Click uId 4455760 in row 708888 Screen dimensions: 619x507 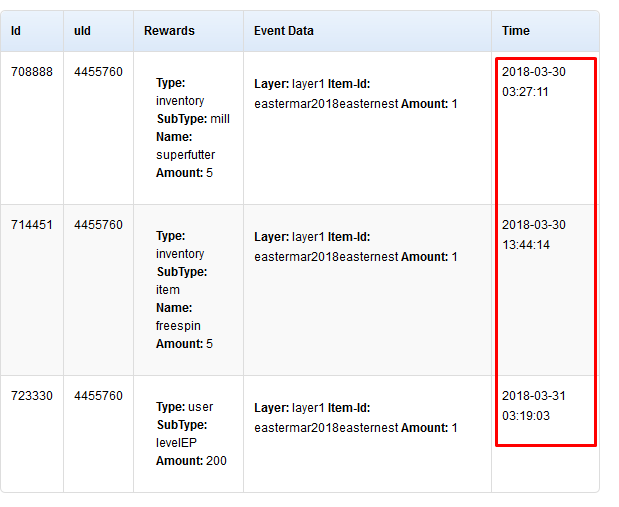[x=98, y=72]
